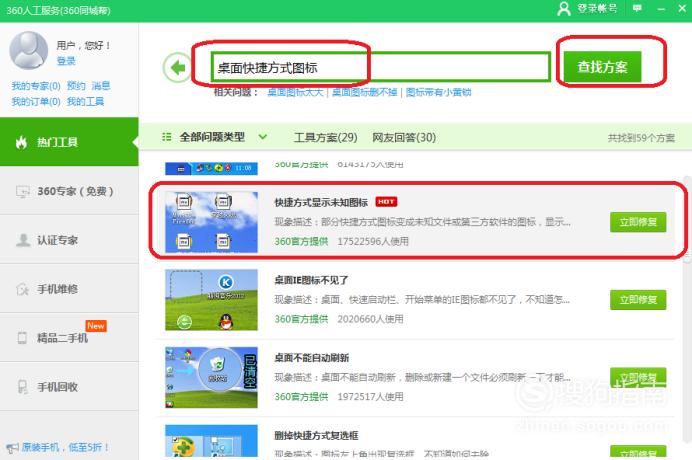Select 360专家（免费） in the sidebar

[69, 191]
